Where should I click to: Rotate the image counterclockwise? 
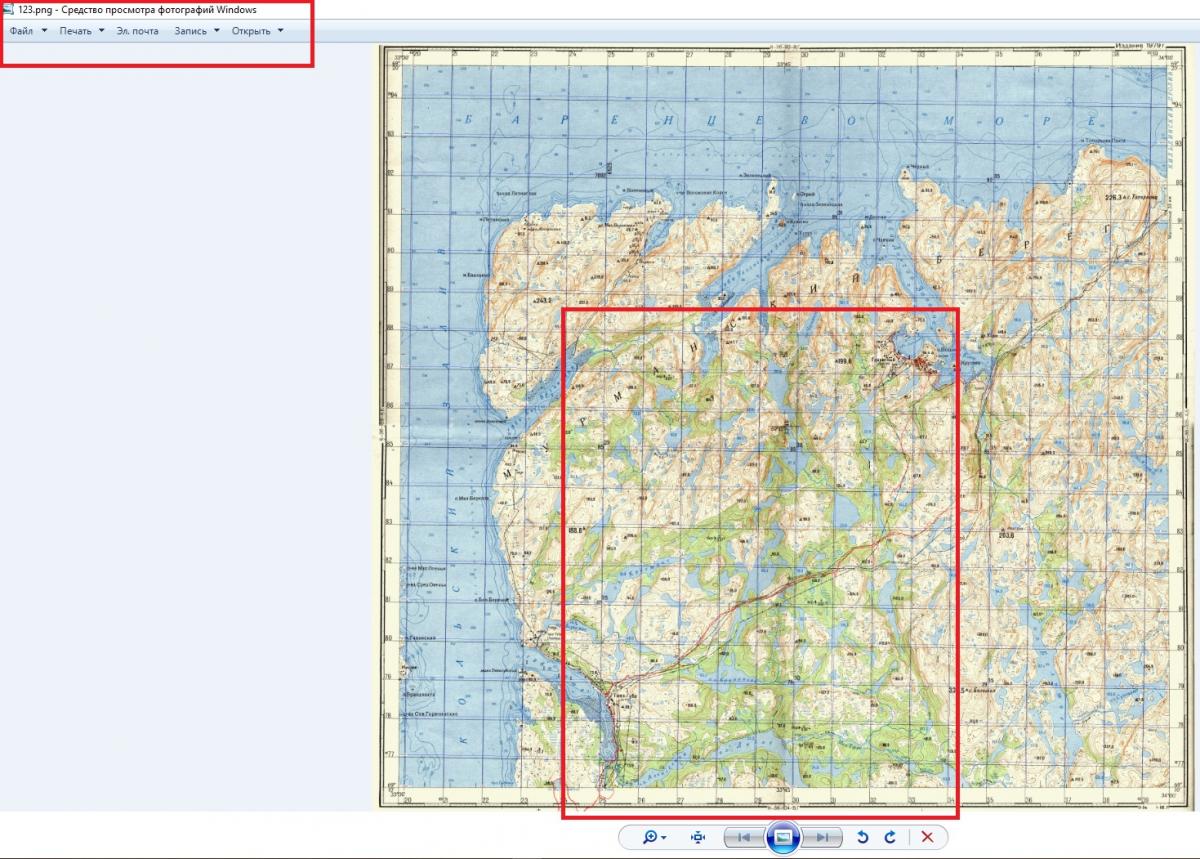point(863,837)
